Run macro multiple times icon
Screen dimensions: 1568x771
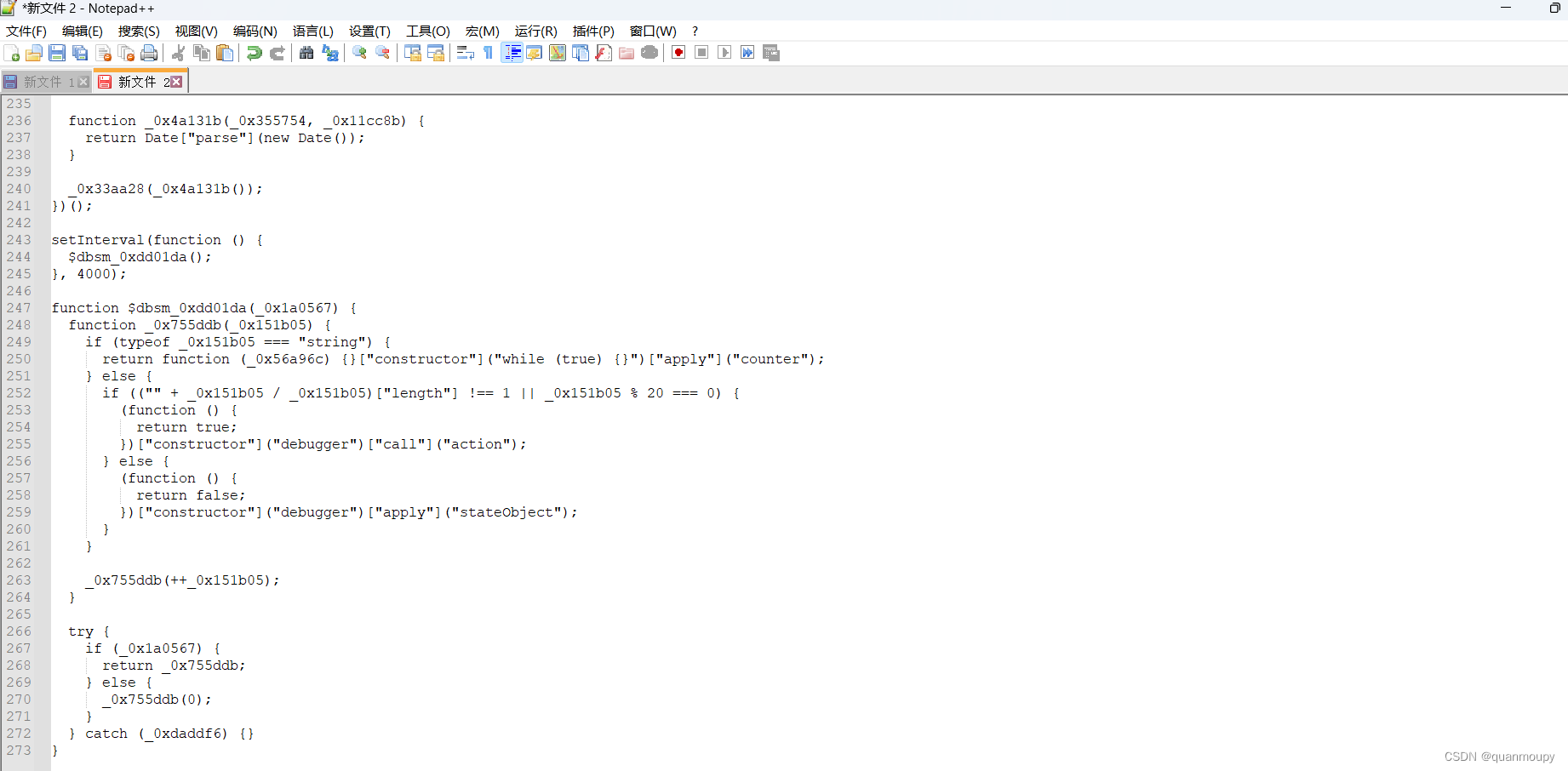747,53
